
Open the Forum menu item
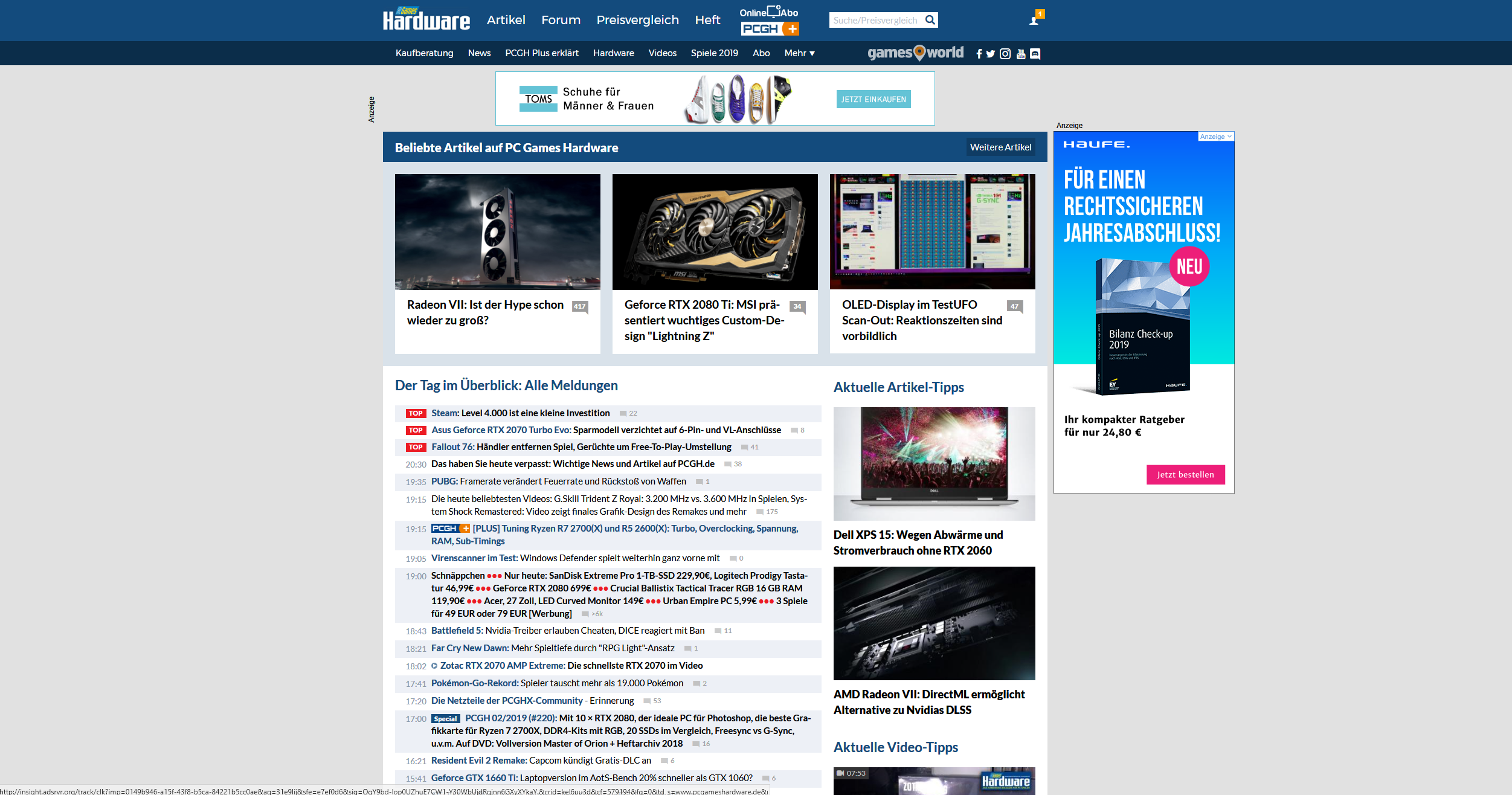[561, 20]
